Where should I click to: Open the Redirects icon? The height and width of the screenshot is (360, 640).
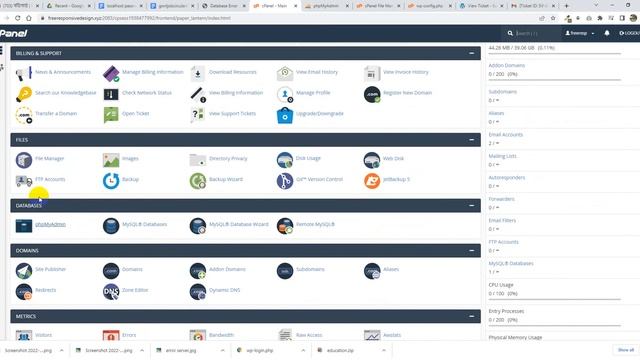click(24, 291)
